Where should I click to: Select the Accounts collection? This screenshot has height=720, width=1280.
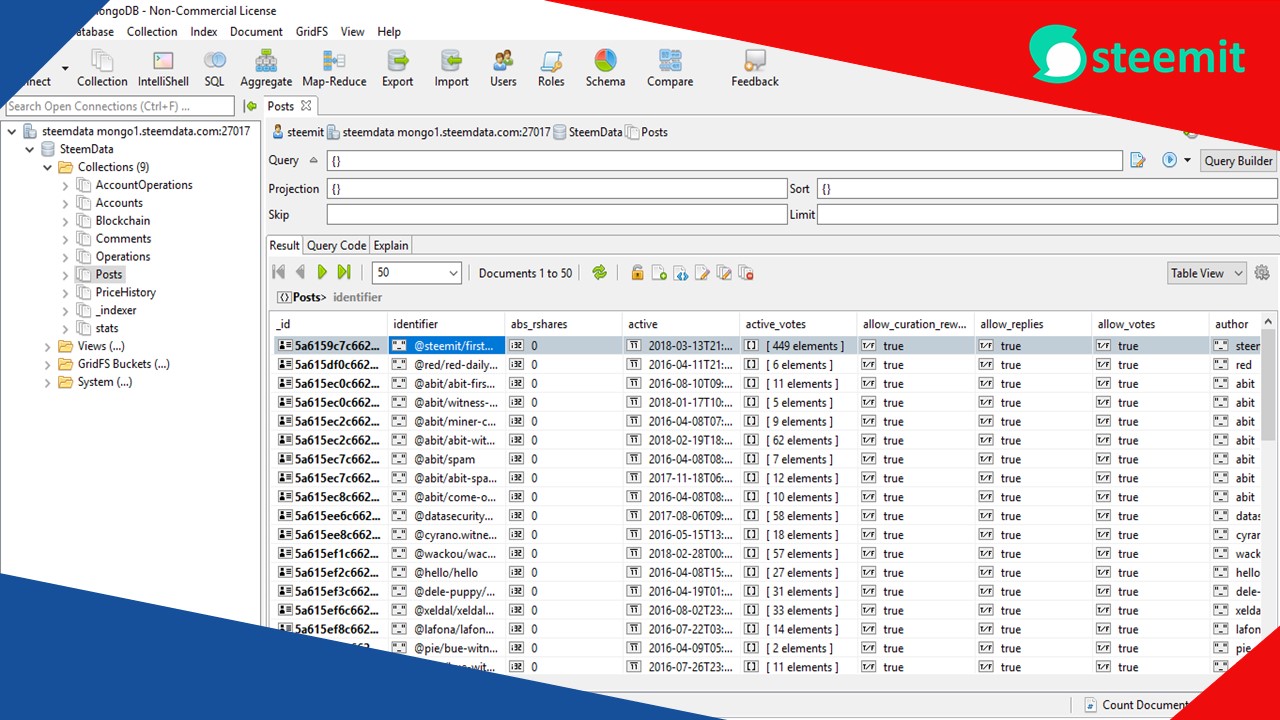[x=119, y=203]
